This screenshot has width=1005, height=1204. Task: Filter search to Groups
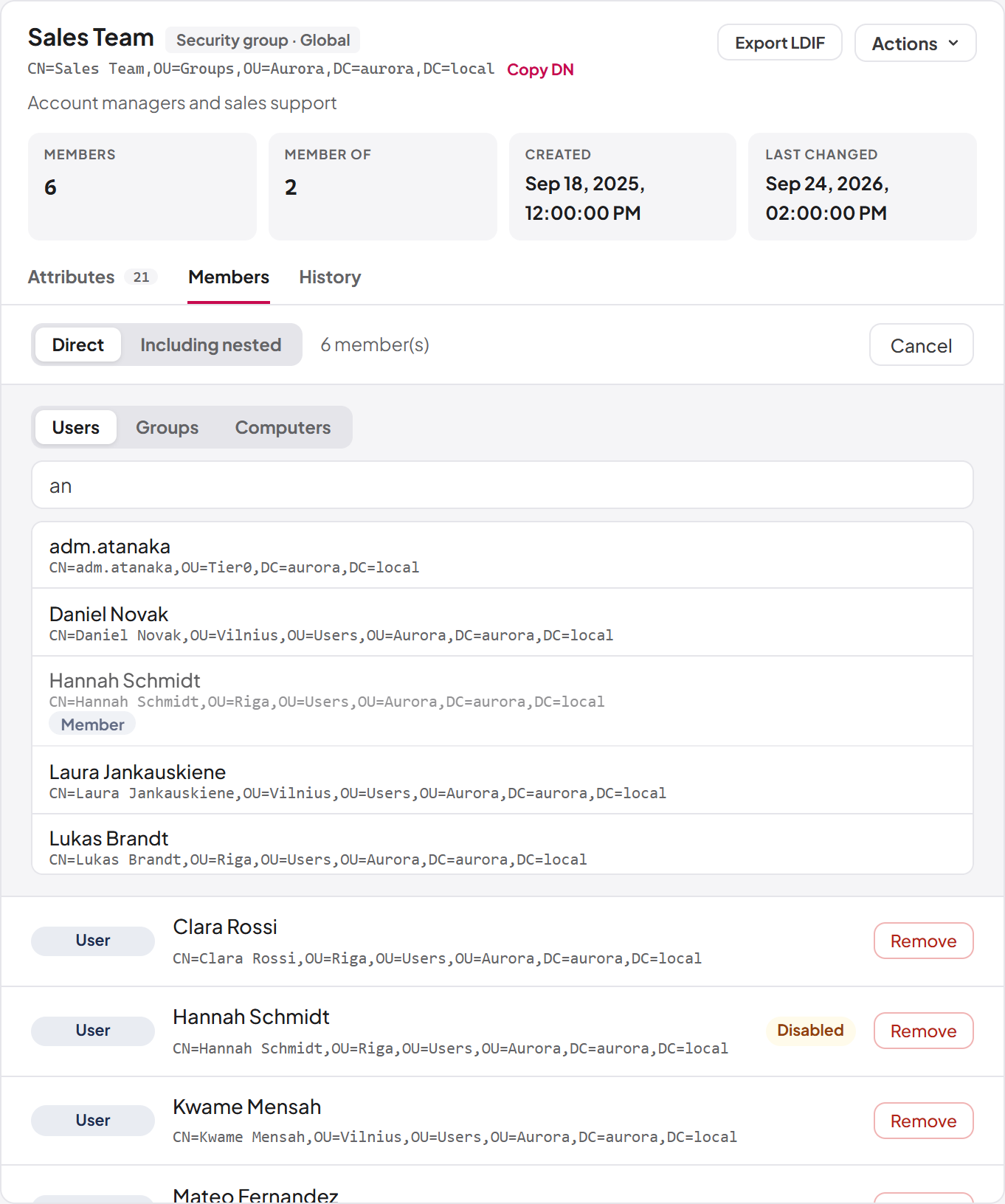[x=167, y=427]
